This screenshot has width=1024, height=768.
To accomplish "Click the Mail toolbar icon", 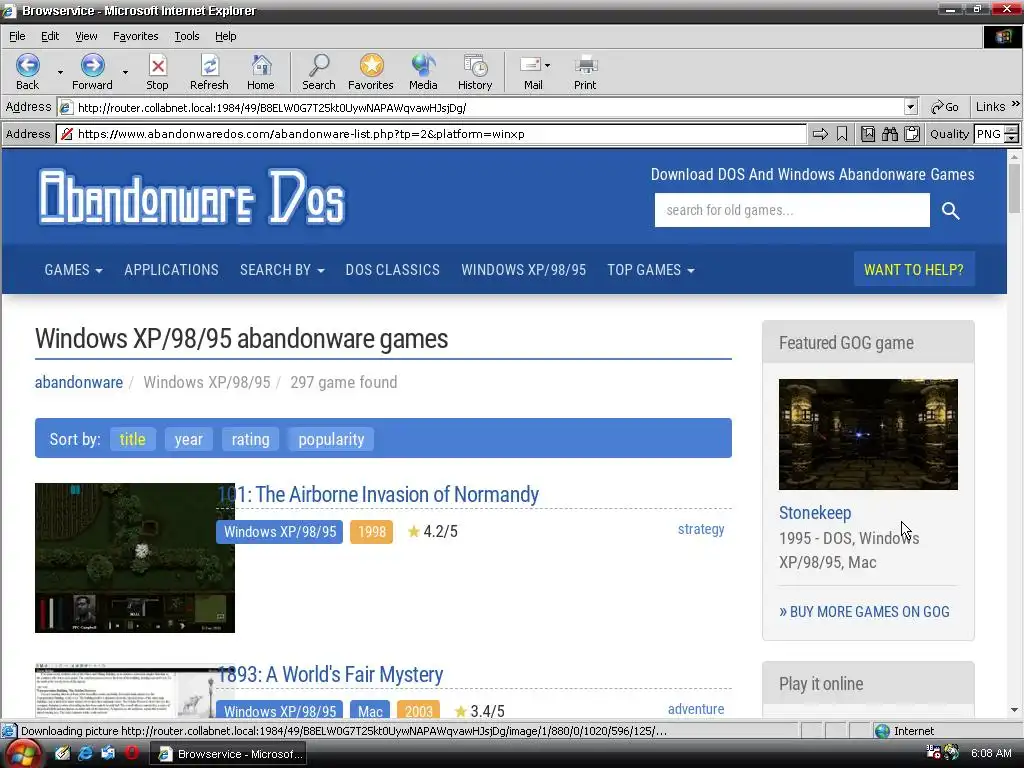I will [x=530, y=65].
